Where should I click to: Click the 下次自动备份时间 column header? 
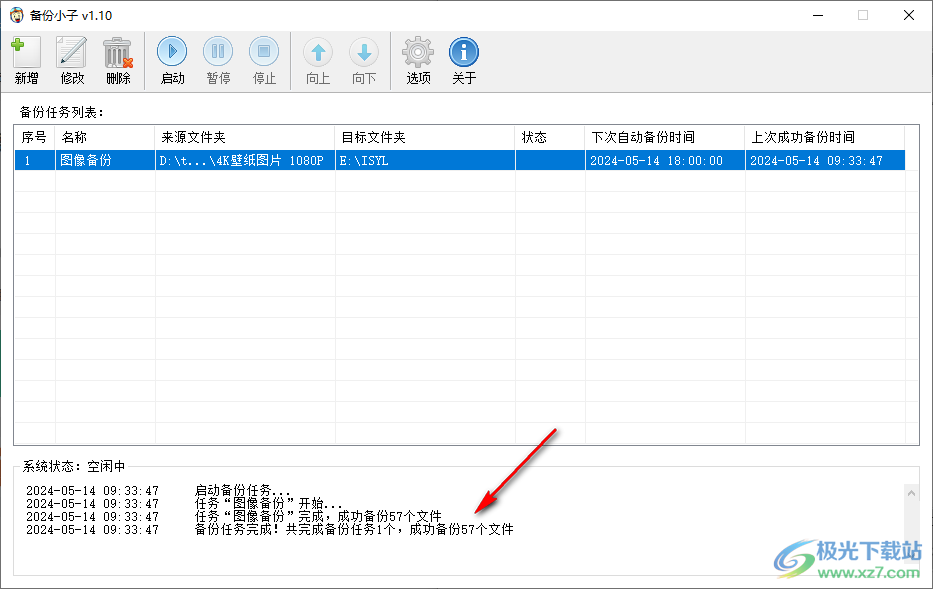[x=664, y=137]
